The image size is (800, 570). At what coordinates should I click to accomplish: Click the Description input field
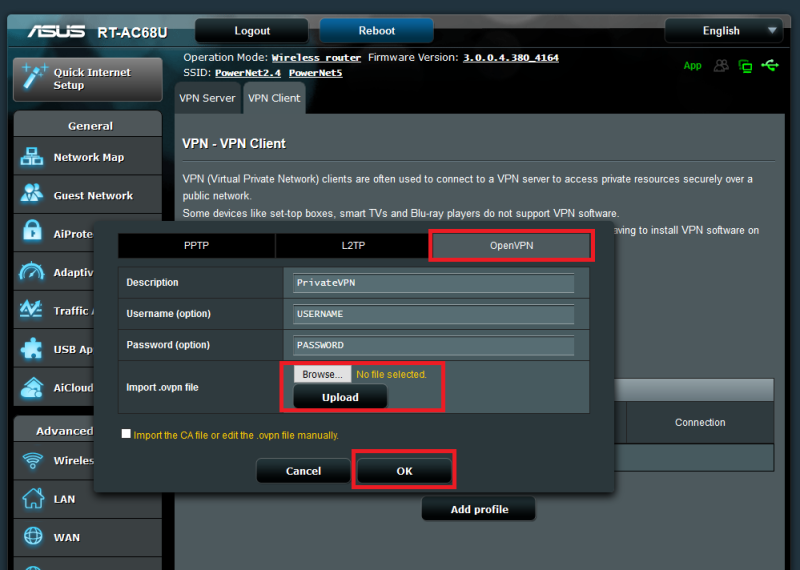coord(433,283)
